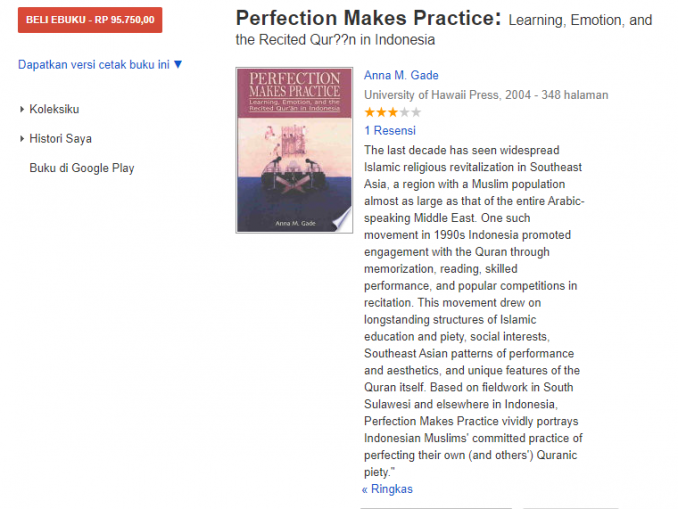
Task: Click the second rating star
Action: [x=381, y=113]
